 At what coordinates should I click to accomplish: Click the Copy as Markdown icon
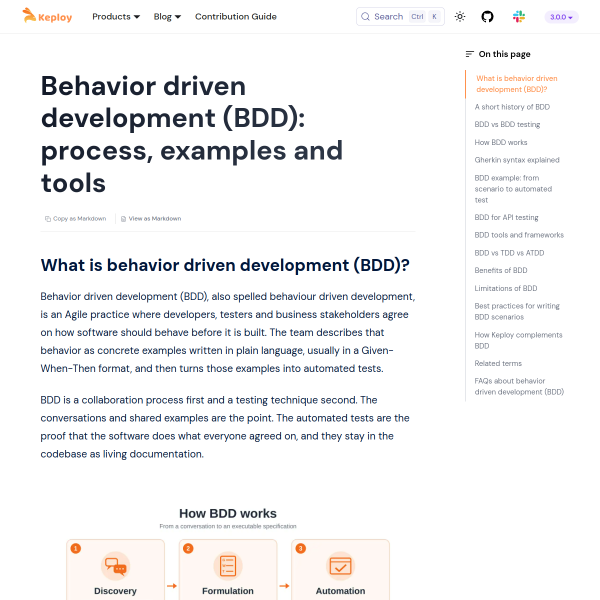click(48, 219)
